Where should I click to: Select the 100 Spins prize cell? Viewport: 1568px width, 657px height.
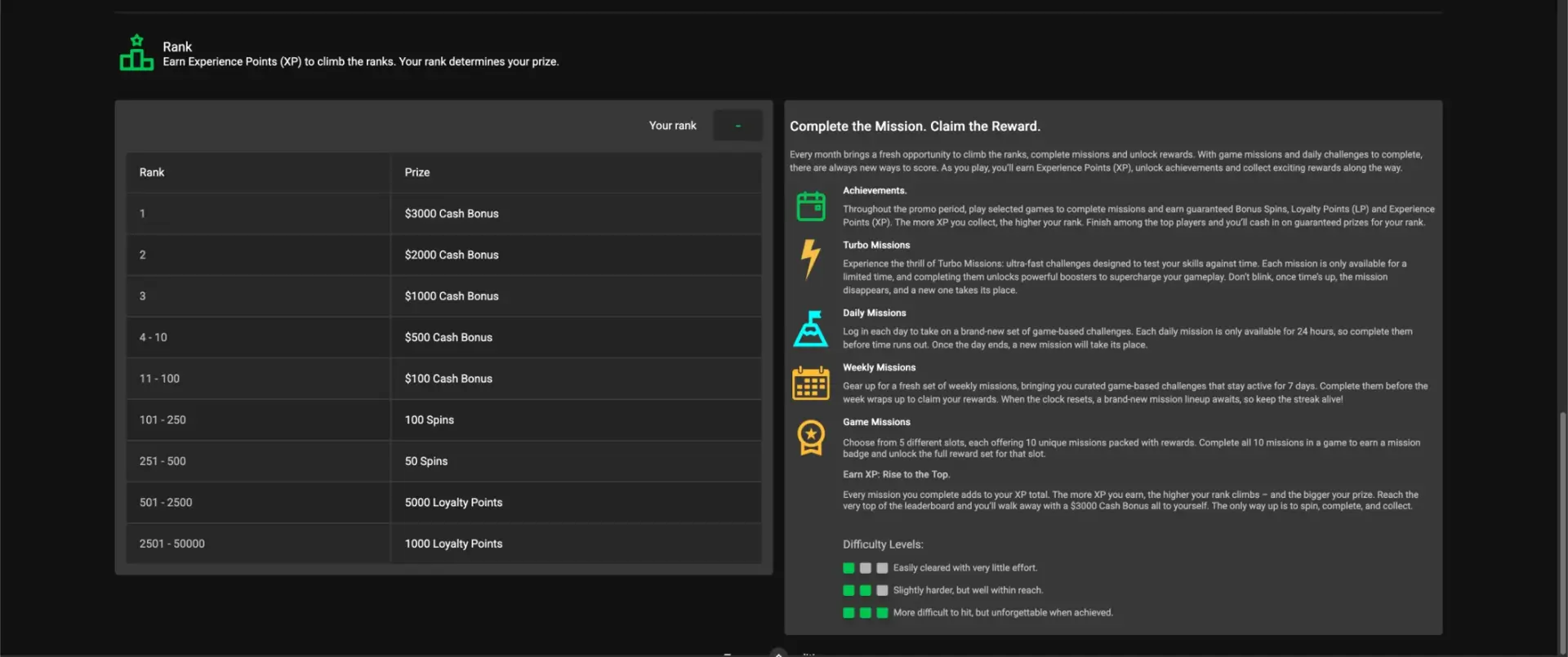576,420
